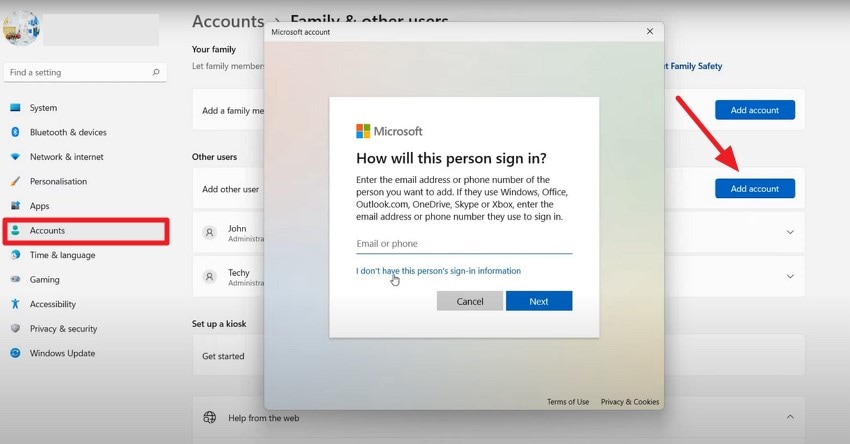Open the Terms of Use link
The width and height of the screenshot is (850, 444).
(x=568, y=402)
